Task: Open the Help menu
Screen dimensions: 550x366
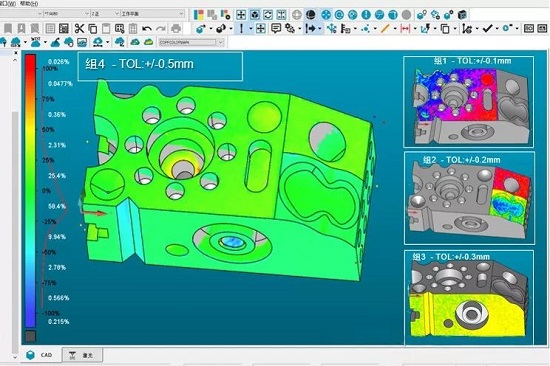Action: (x=29, y=3)
